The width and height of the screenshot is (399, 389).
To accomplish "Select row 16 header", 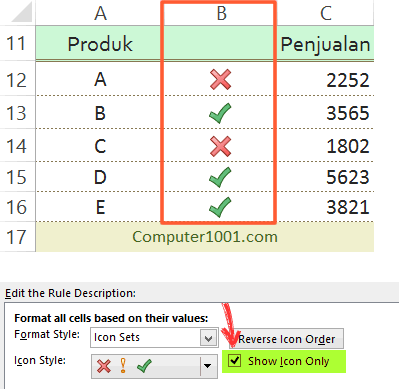I will click(x=17, y=207).
